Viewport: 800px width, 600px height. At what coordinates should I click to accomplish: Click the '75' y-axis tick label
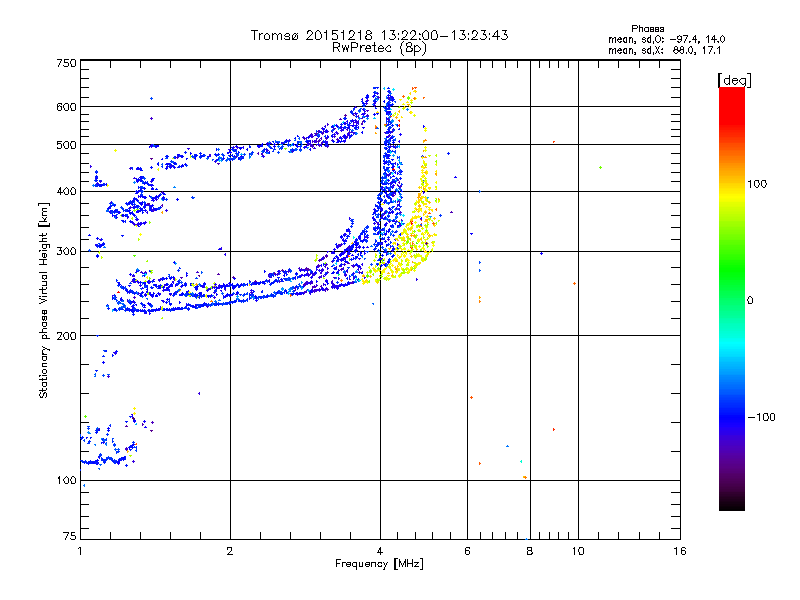tap(70, 536)
